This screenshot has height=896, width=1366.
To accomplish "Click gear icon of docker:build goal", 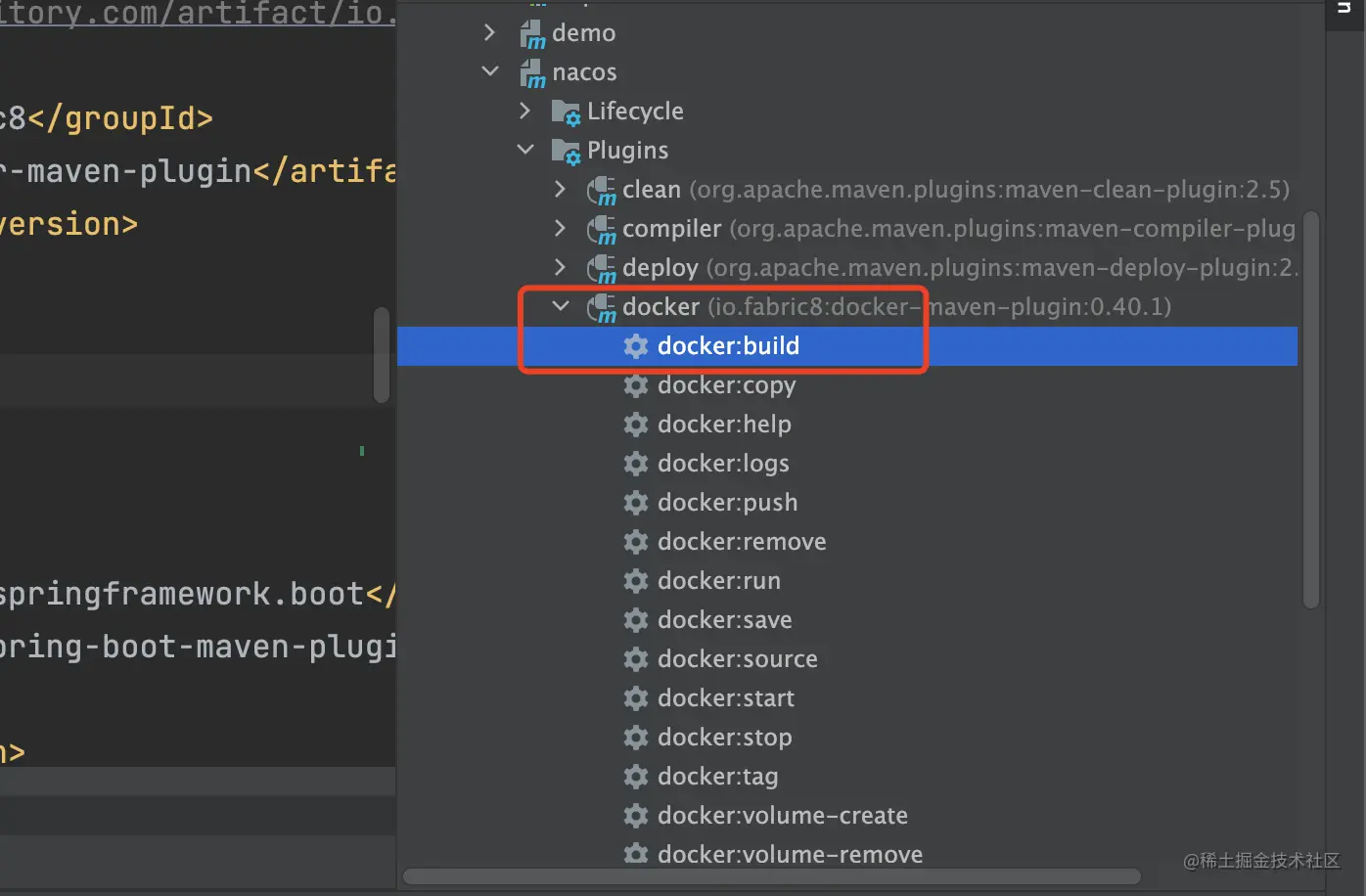I will click(636, 345).
